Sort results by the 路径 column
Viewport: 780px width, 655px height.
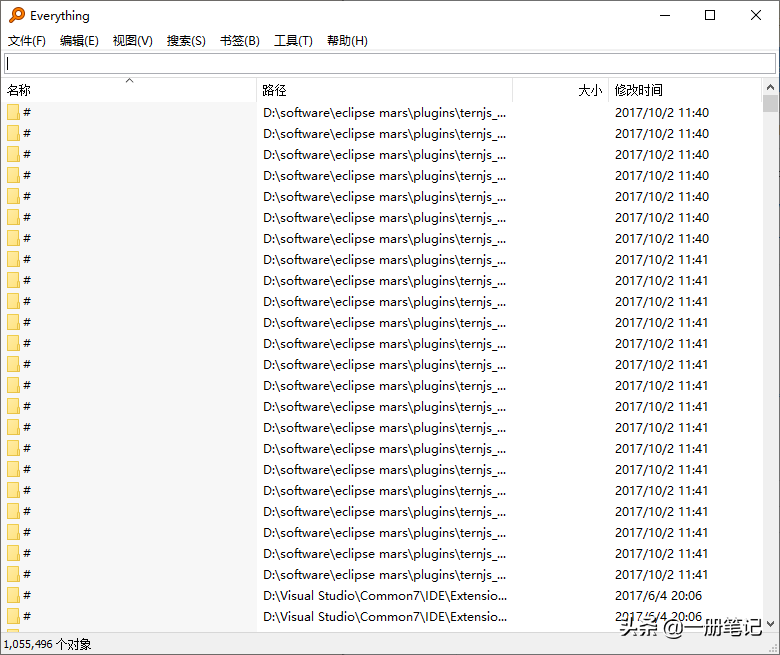click(x=385, y=90)
